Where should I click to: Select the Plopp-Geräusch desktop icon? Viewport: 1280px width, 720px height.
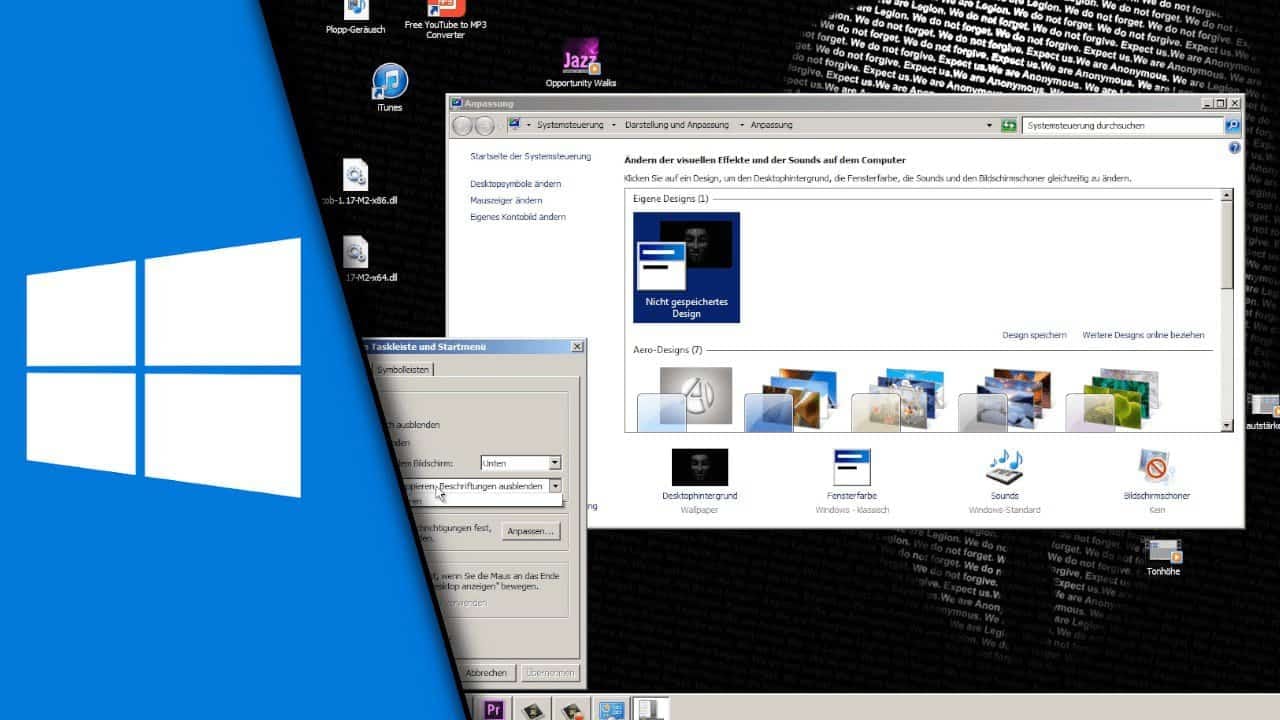[356, 16]
